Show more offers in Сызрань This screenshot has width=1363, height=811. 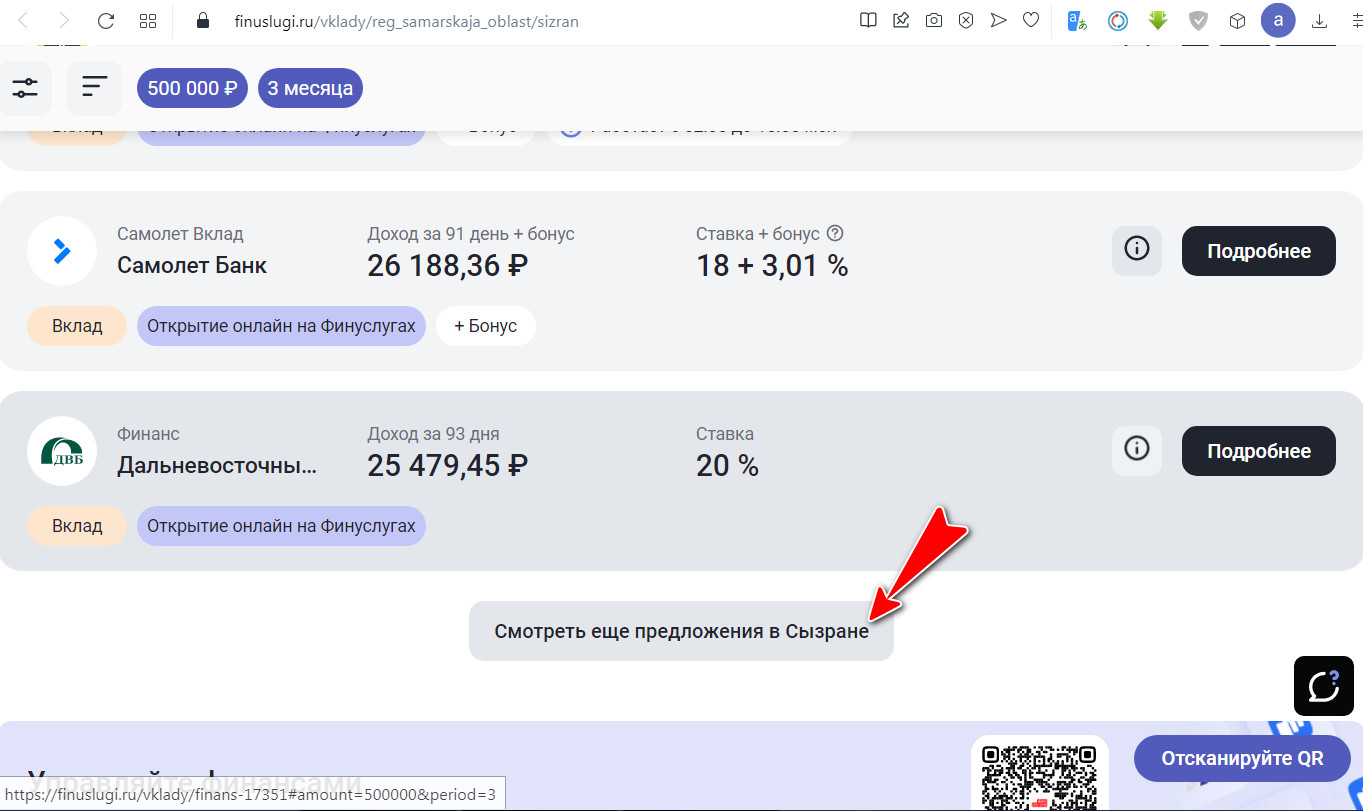pos(681,632)
